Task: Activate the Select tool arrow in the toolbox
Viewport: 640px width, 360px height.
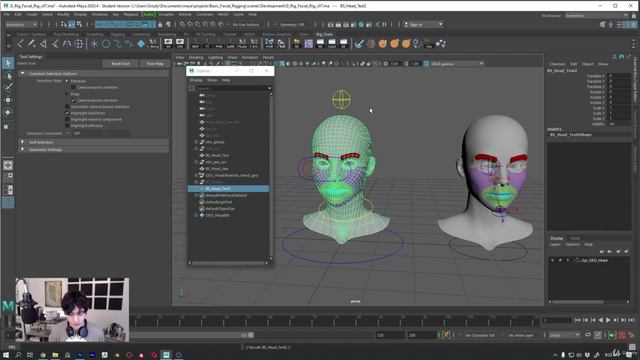Action: click(x=8, y=63)
